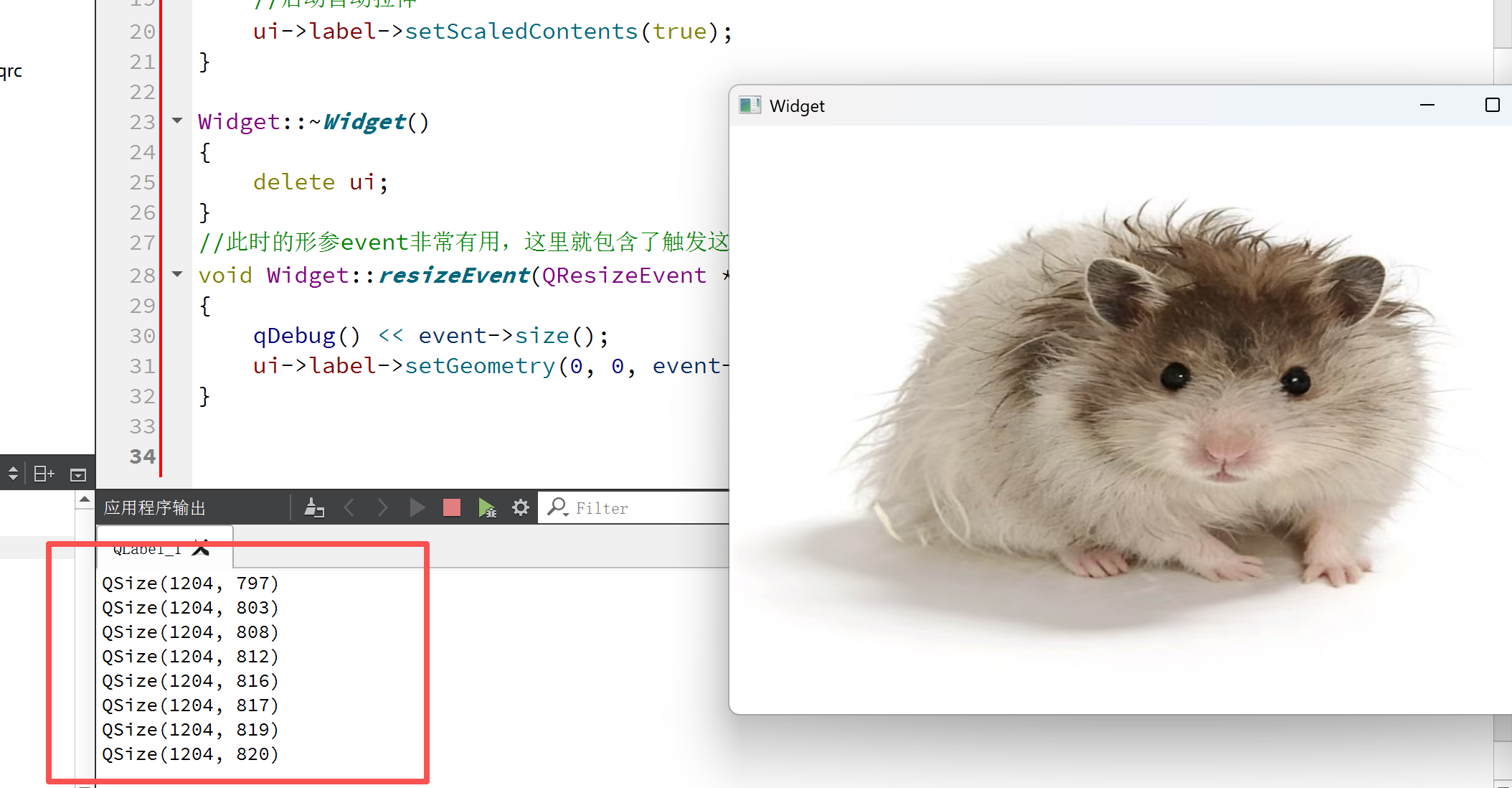
Task: Minimize the Widget window
Action: pos(1427,105)
